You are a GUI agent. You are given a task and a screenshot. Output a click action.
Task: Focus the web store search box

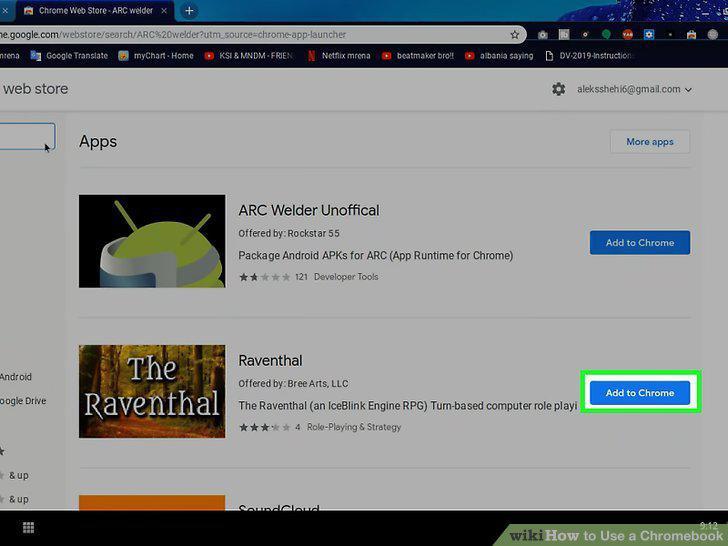coord(27,136)
